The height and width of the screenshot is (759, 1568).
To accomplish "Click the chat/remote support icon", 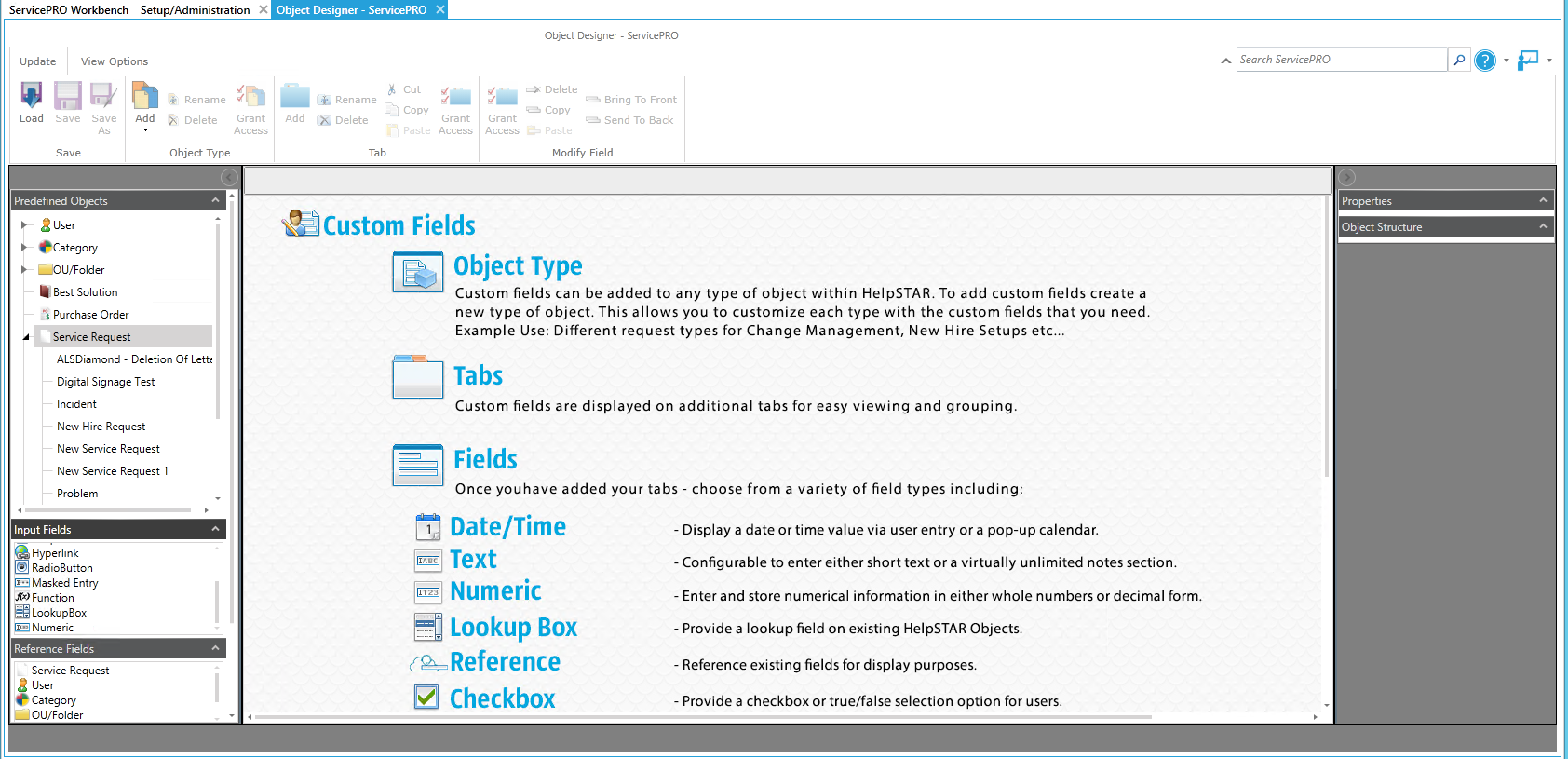I will (1528, 60).
